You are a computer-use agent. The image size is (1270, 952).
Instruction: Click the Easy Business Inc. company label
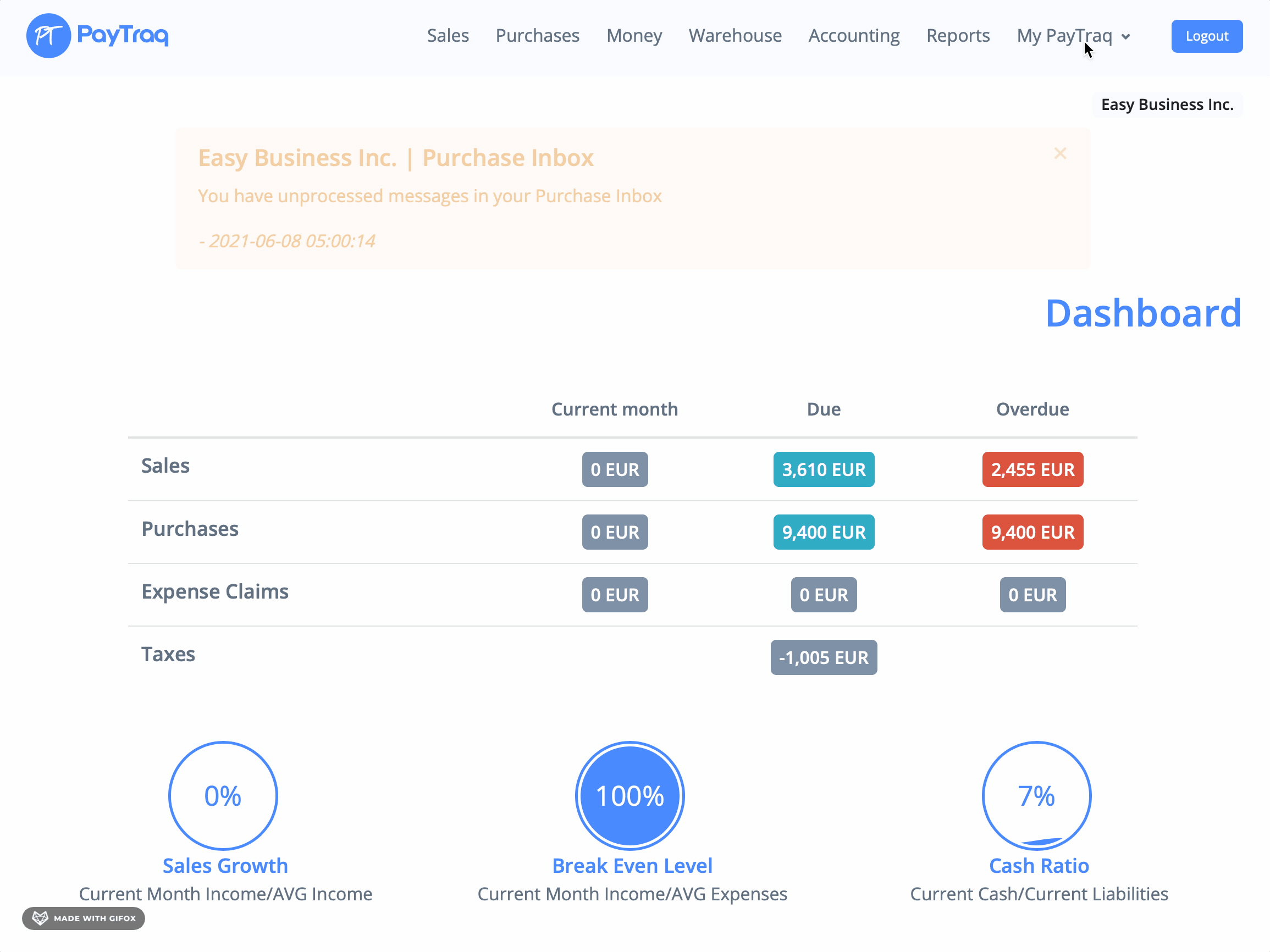click(x=1167, y=104)
